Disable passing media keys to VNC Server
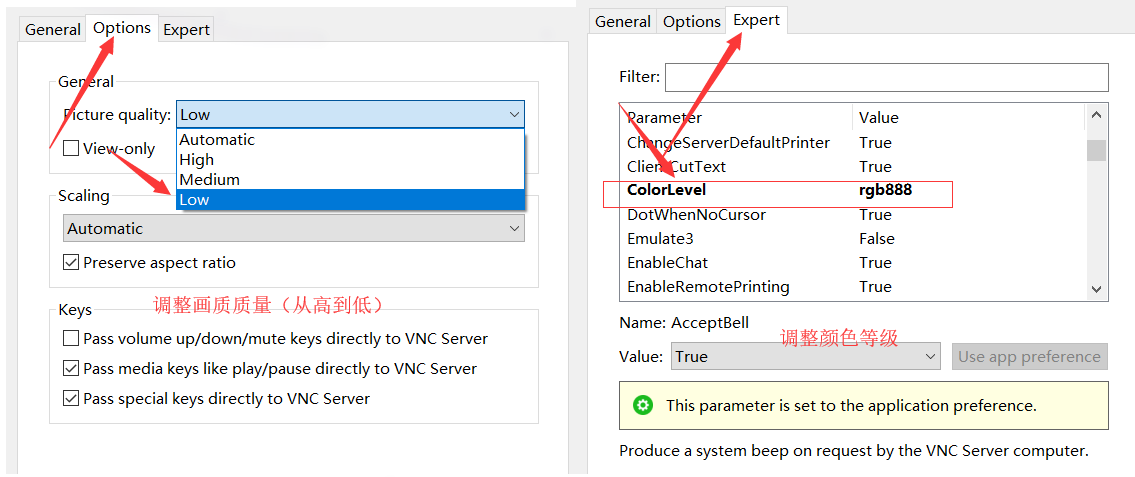 71,369
